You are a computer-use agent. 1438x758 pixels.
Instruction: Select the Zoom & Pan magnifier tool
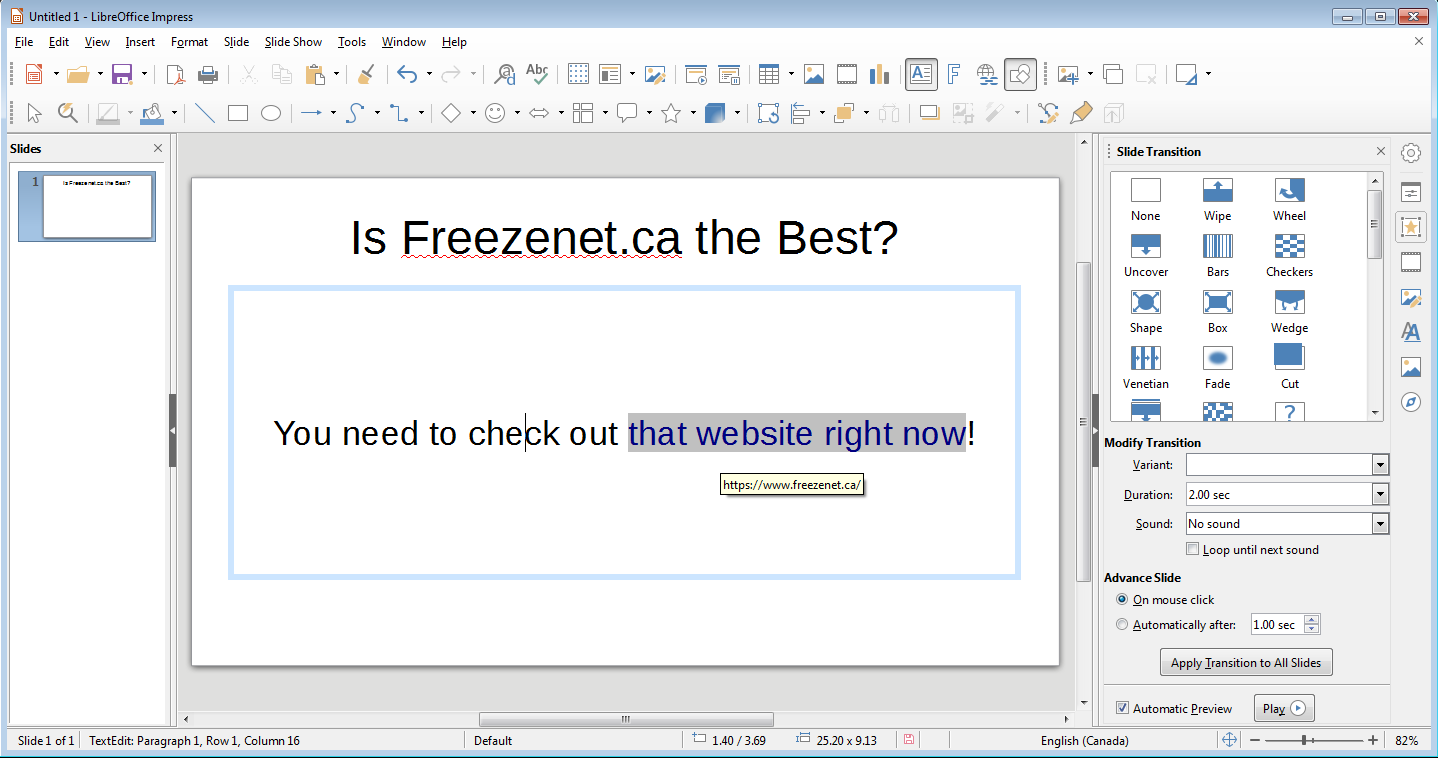(x=67, y=113)
